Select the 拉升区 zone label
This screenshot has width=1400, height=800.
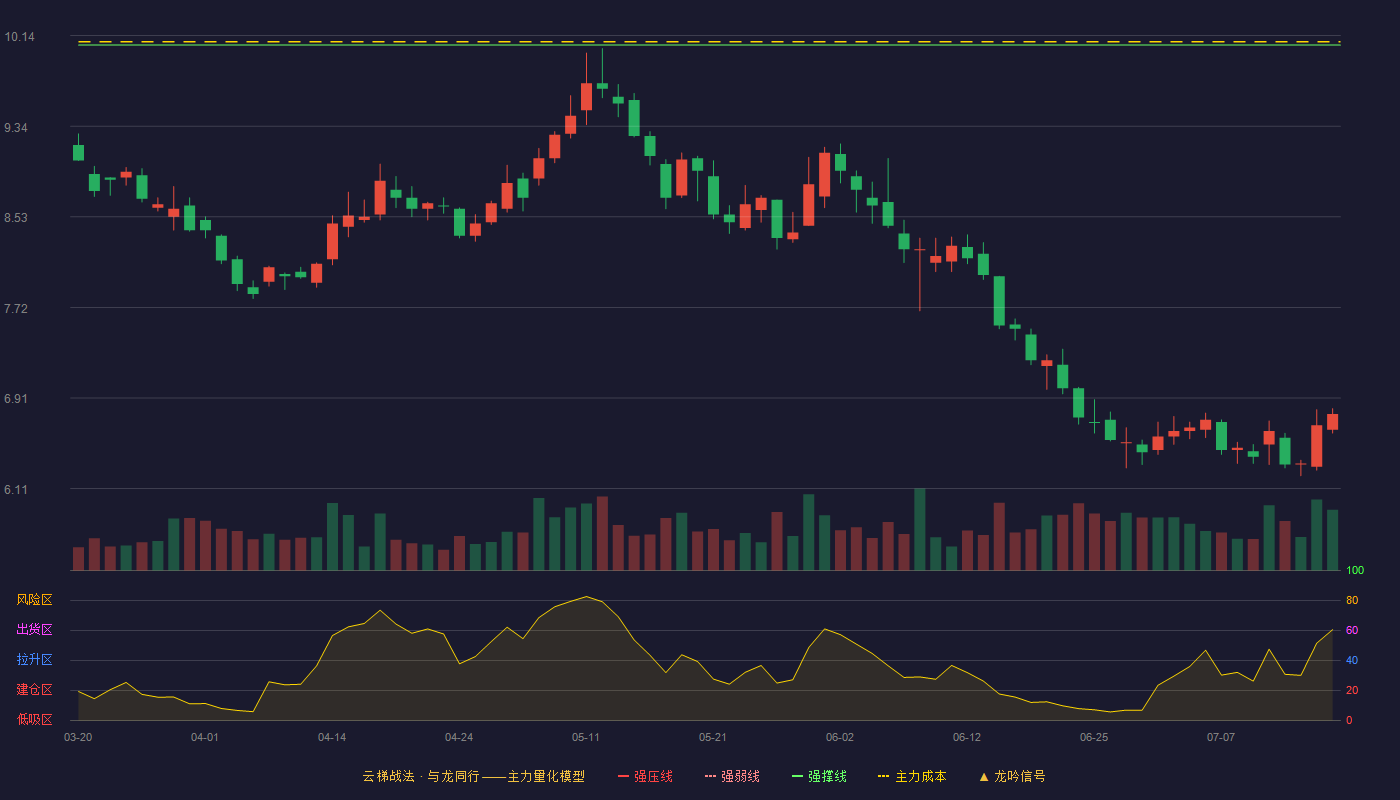34,660
